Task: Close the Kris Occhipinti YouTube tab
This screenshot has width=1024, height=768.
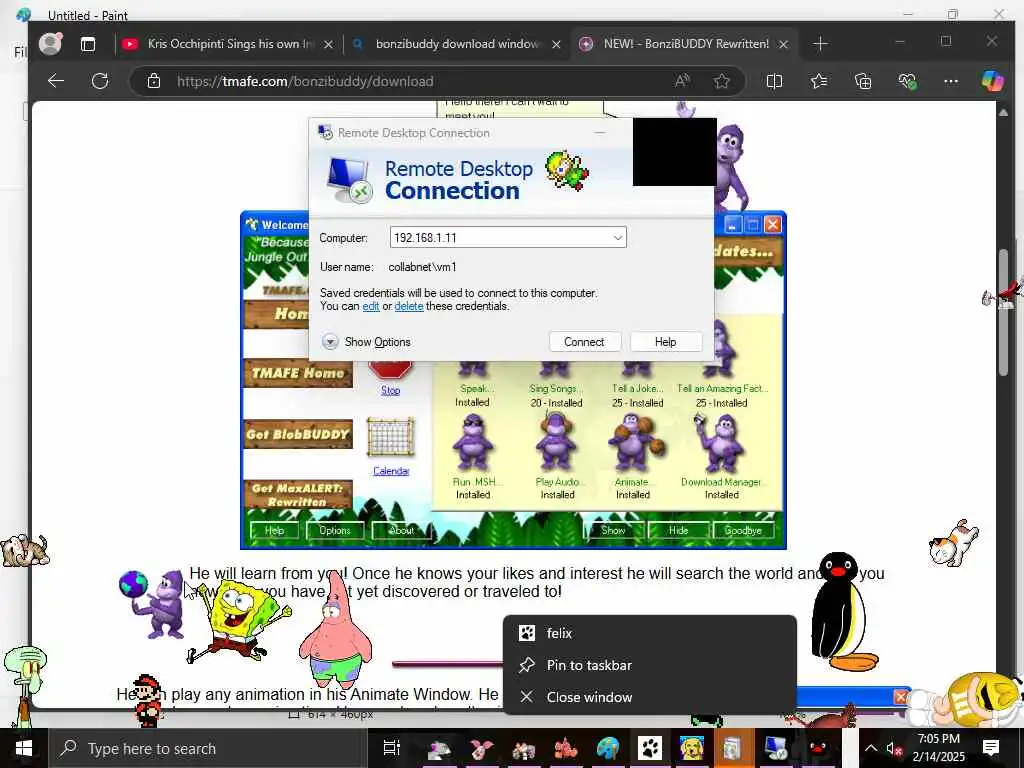Action: [x=328, y=44]
